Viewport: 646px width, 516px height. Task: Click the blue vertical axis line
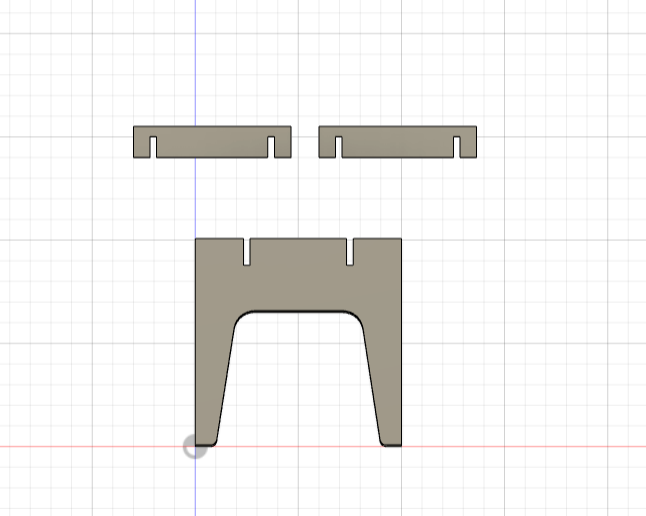click(x=195, y=62)
